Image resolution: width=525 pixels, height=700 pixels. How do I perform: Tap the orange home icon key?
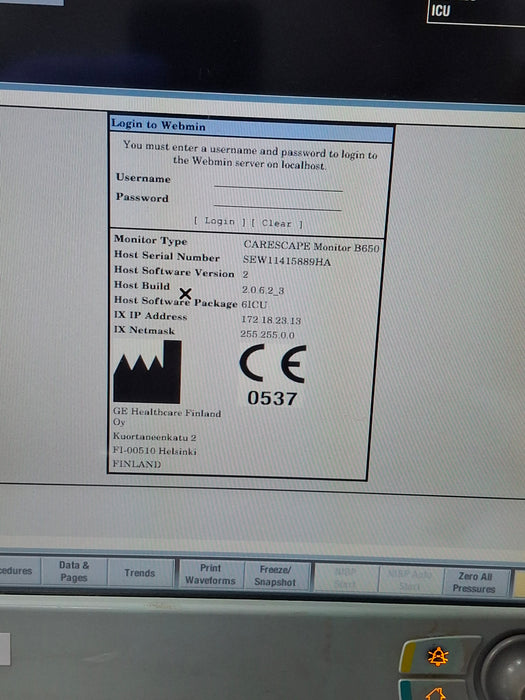[435, 692]
